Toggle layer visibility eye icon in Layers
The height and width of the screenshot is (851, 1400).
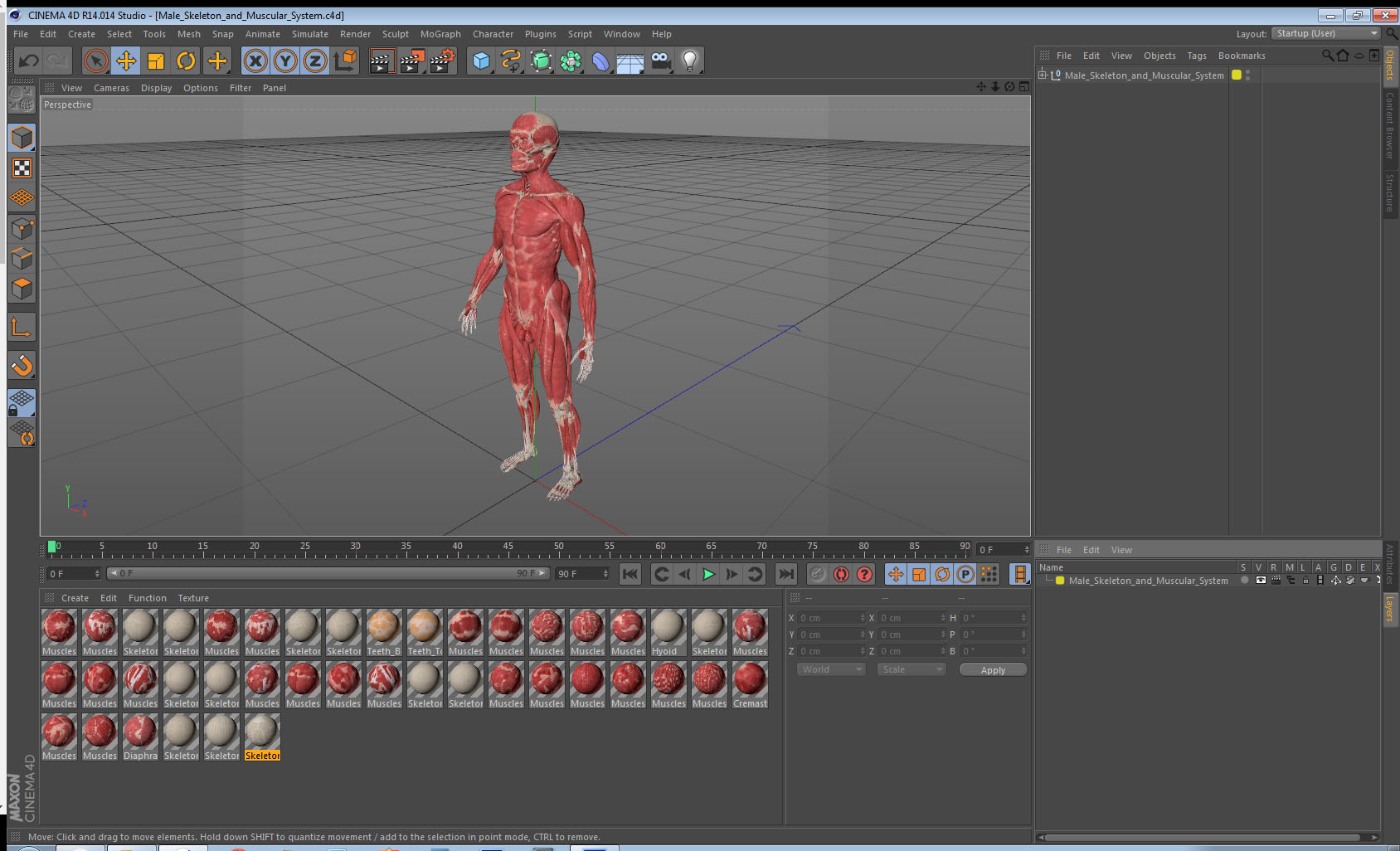(x=1261, y=581)
